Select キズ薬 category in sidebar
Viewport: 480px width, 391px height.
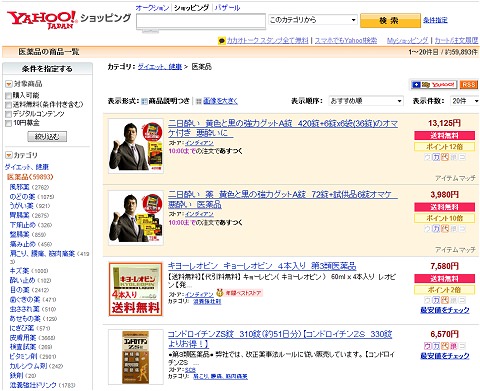click(19, 271)
